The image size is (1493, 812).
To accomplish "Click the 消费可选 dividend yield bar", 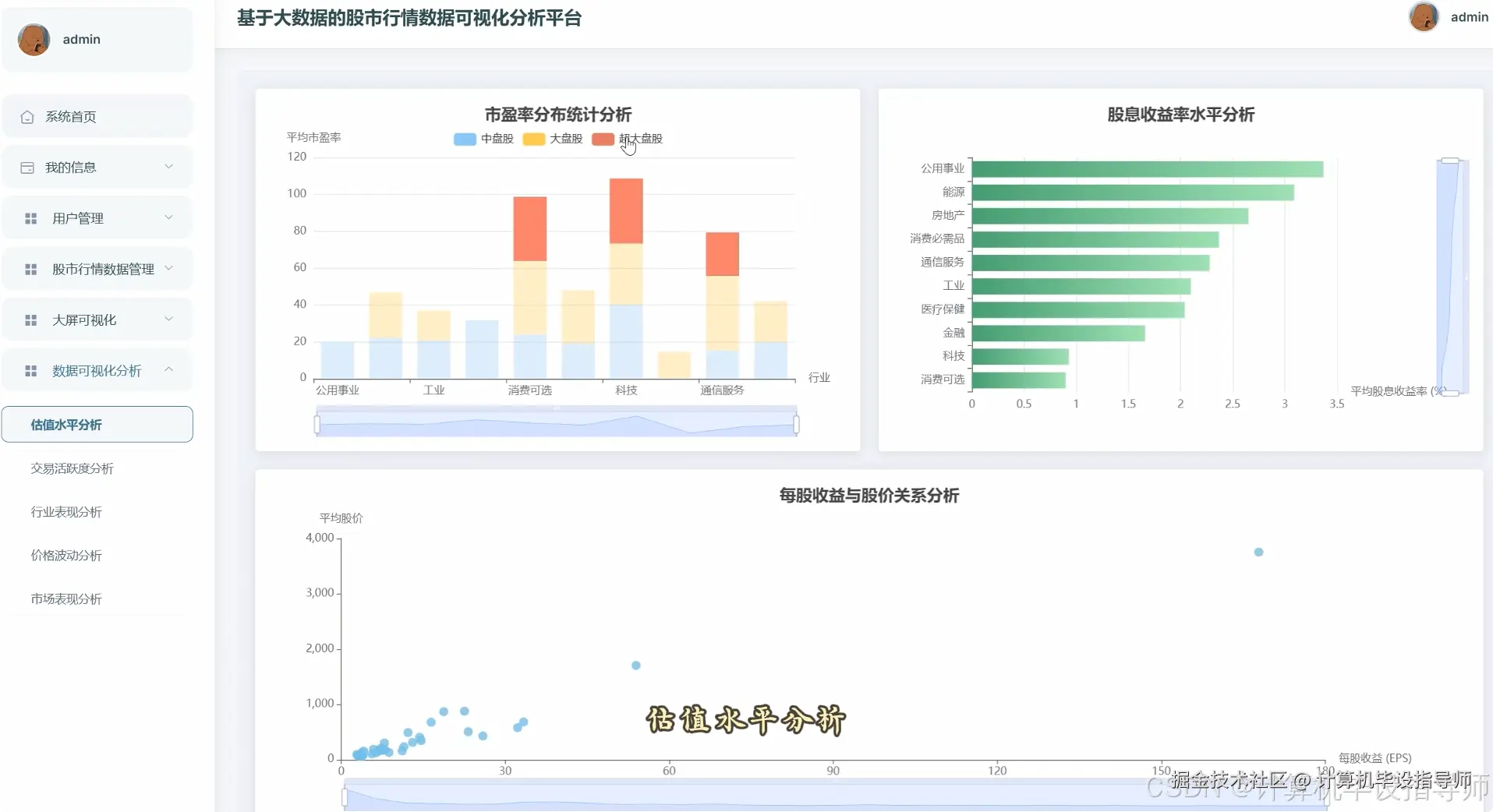I will click(x=1019, y=380).
